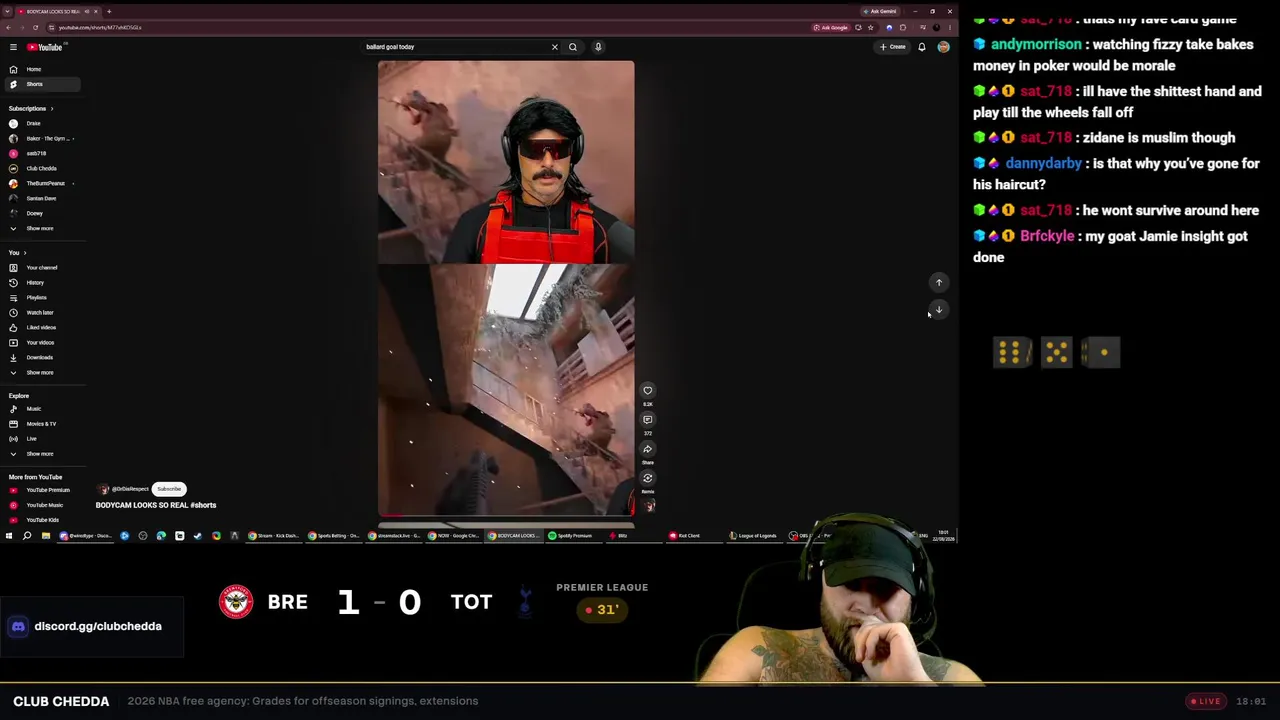Image resolution: width=1280 pixels, height=720 pixels.
Task: Click the Create button
Action: click(x=892, y=47)
